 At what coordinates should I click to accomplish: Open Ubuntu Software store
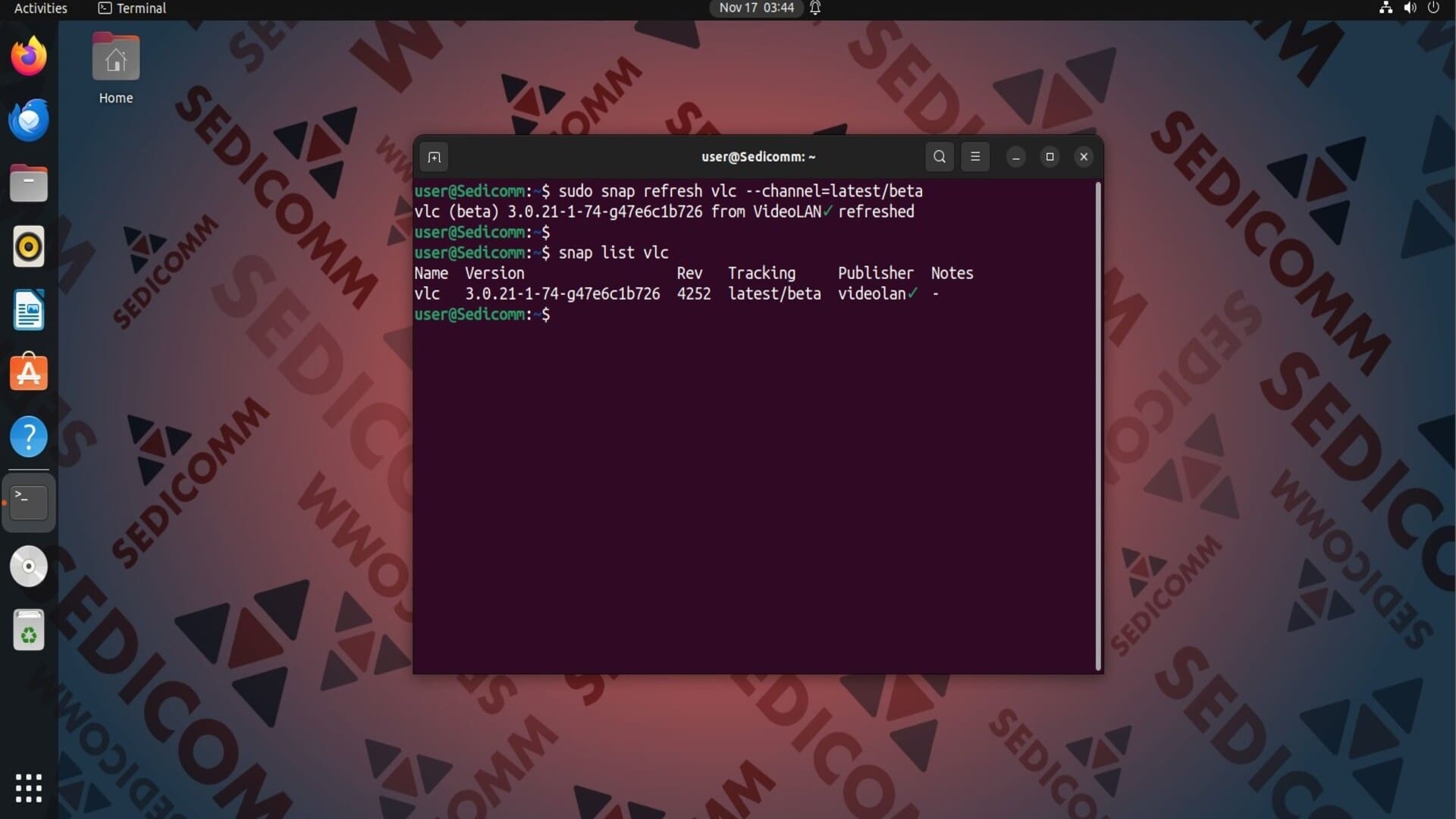(x=29, y=373)
